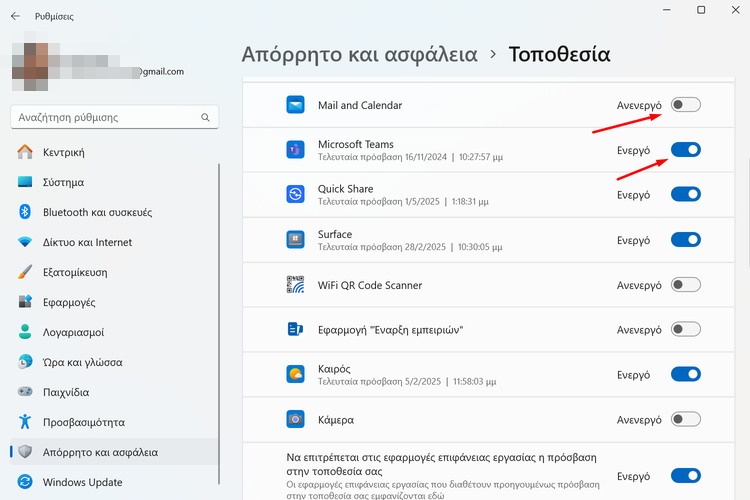Click the gmail.com account email text

161,71
